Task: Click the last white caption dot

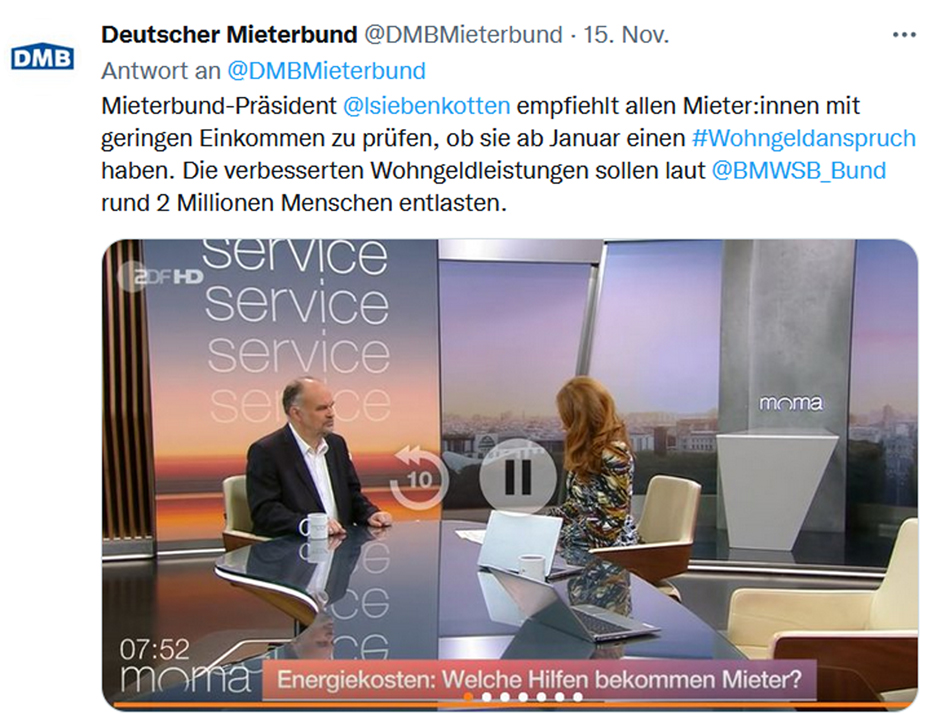Action: 577,697
